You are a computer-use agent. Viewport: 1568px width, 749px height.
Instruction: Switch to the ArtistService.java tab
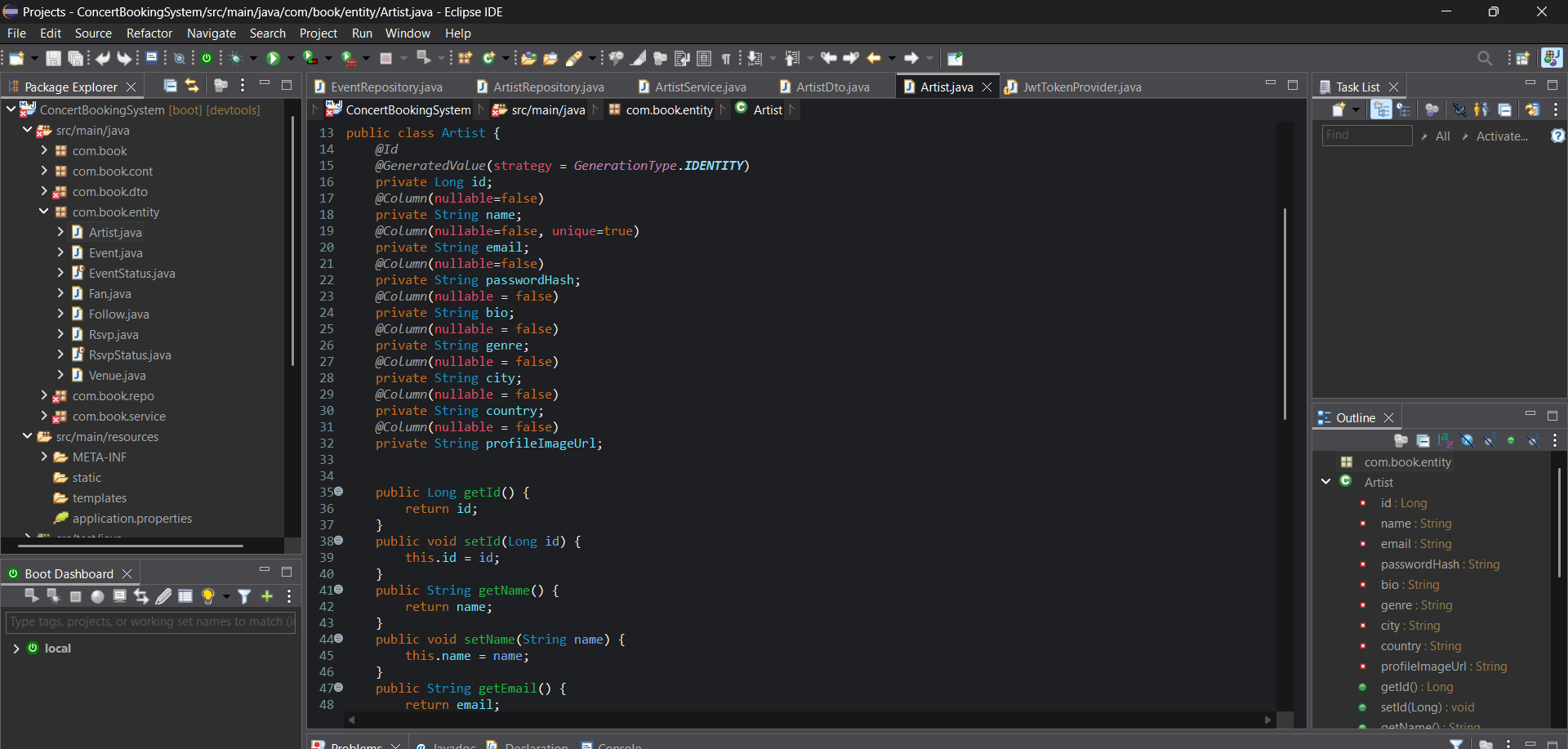700,87
